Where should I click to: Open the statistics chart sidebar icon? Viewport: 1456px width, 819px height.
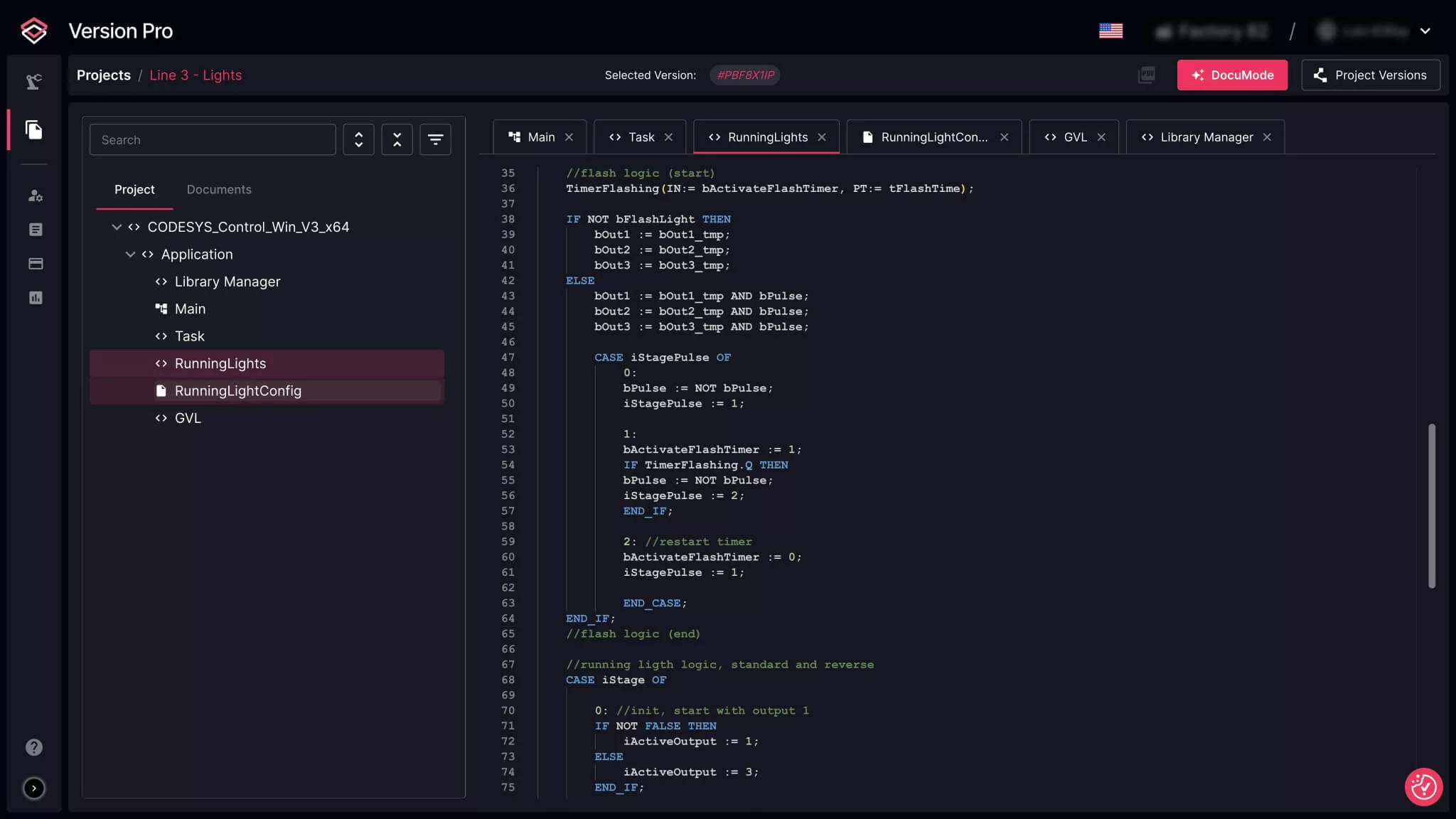coord(35,298)
